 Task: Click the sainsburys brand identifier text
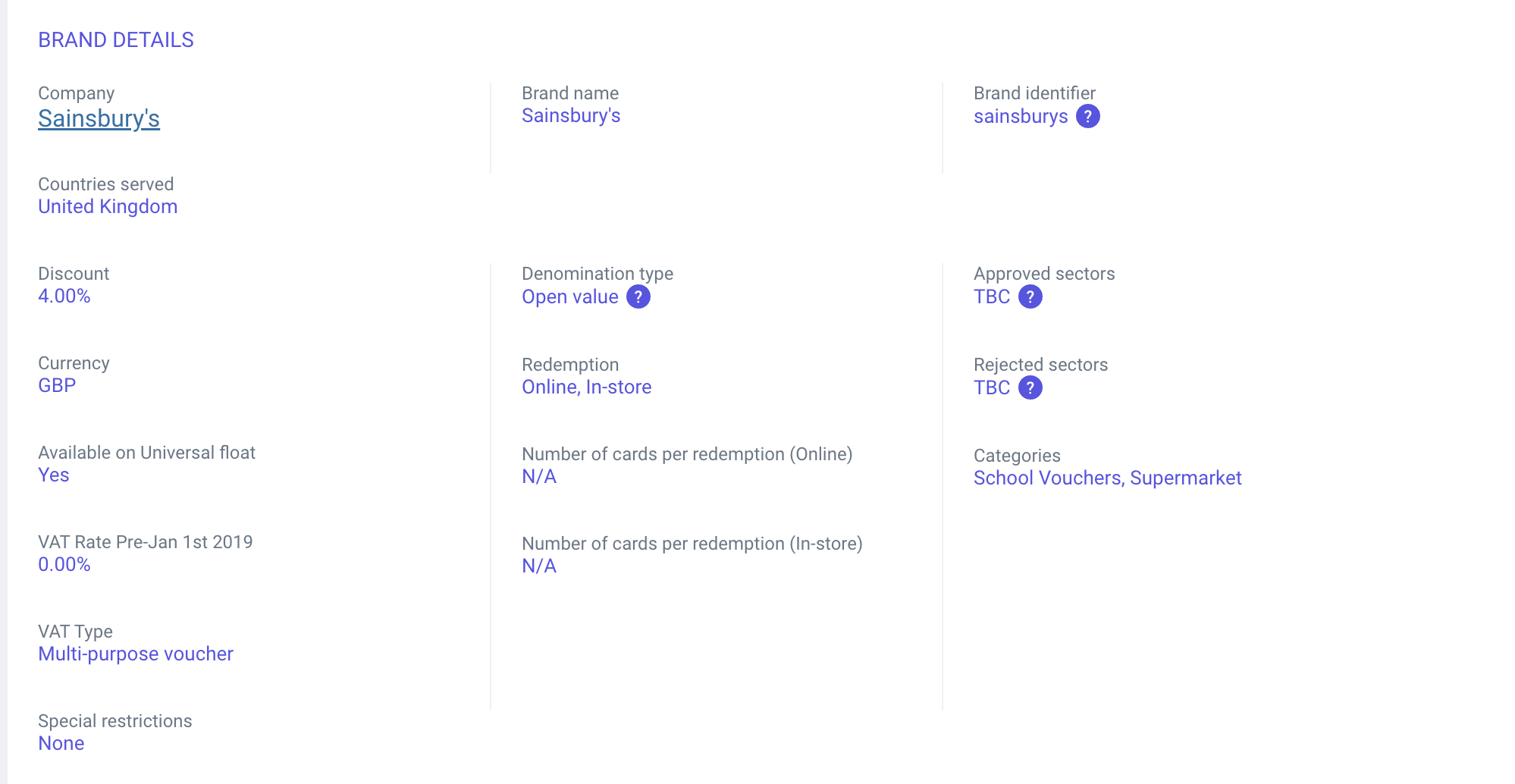1021,116
